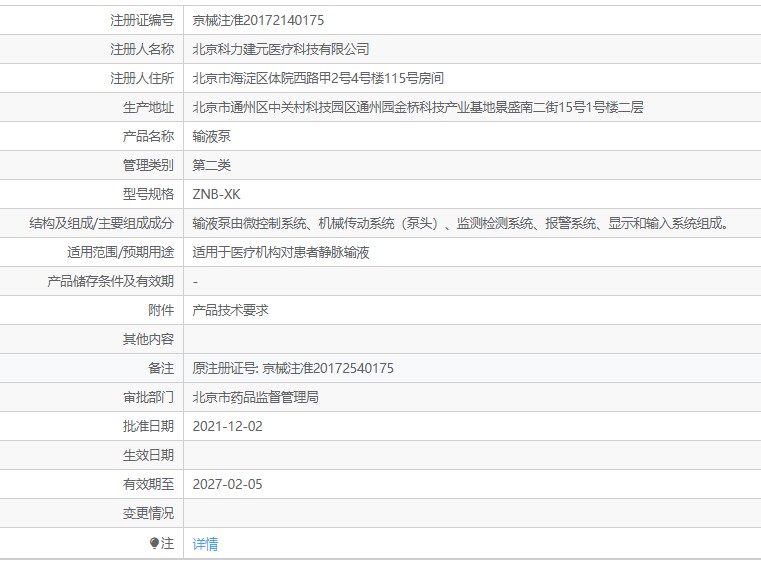The image size is (761, 566).
Task: Click the 批准日期 label
Action: [148, 426]
